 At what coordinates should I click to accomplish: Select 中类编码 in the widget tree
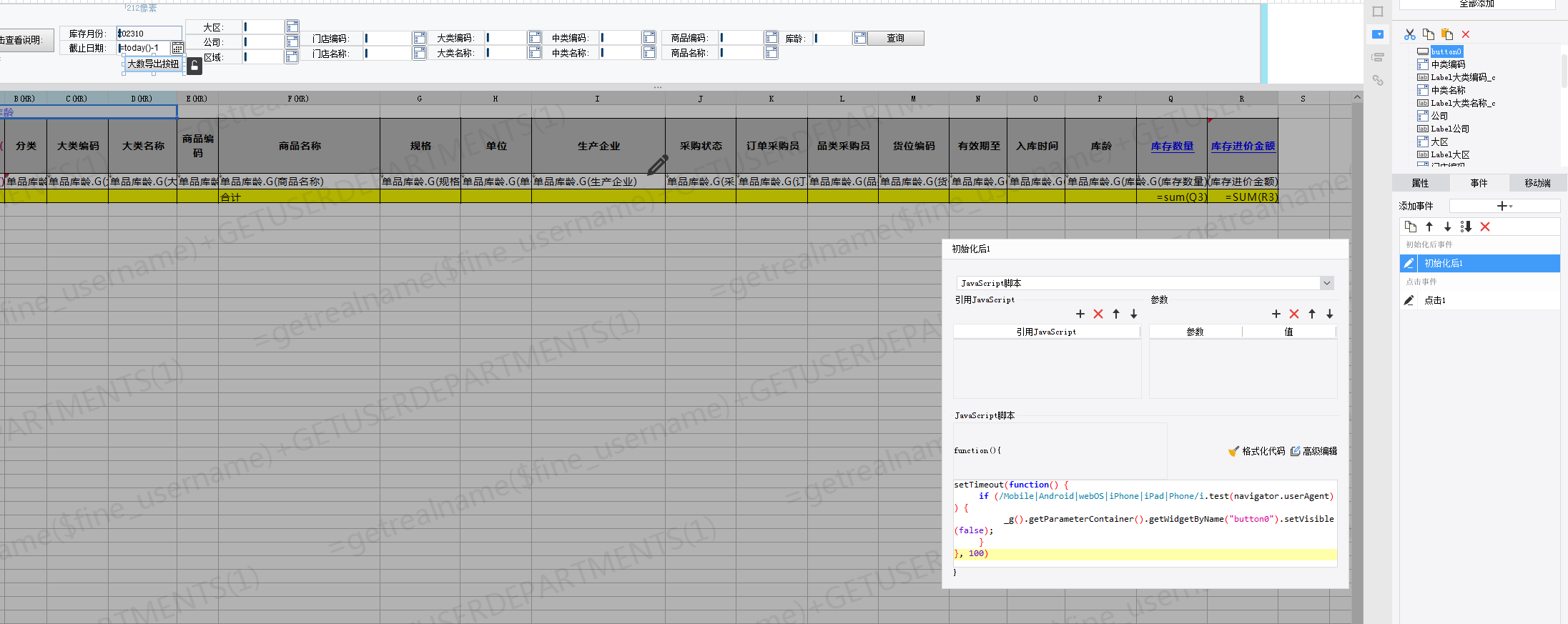point(1448,64)
